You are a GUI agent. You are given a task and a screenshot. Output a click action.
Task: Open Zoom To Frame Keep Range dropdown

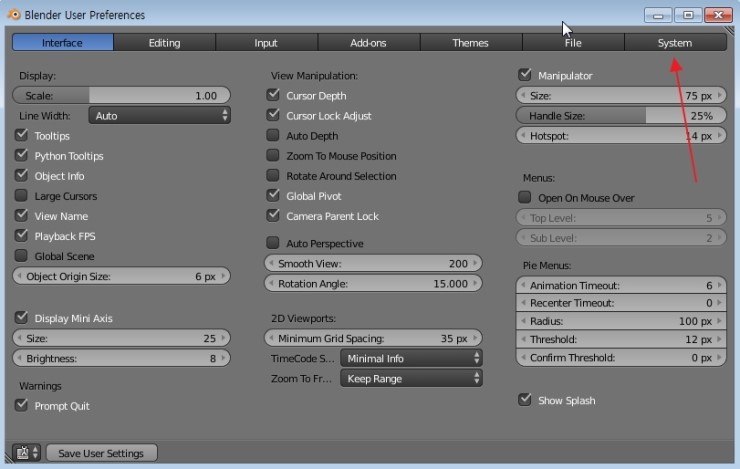pos(411,378)
